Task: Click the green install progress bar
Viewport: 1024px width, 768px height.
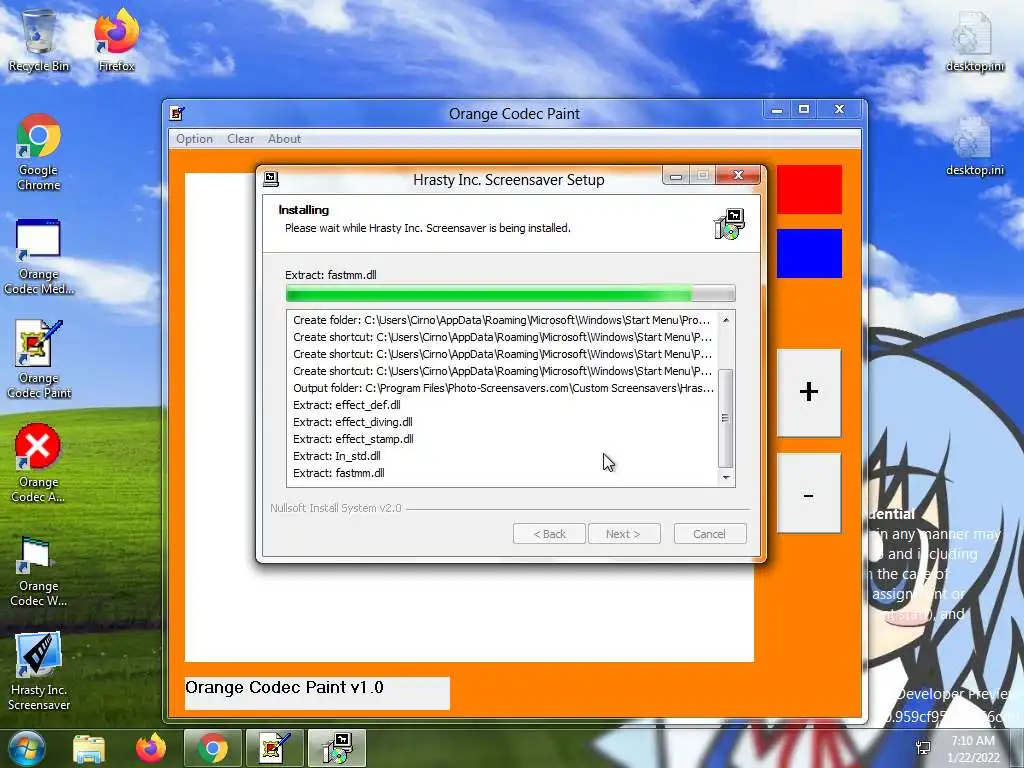Action: (x=510, y=293)
